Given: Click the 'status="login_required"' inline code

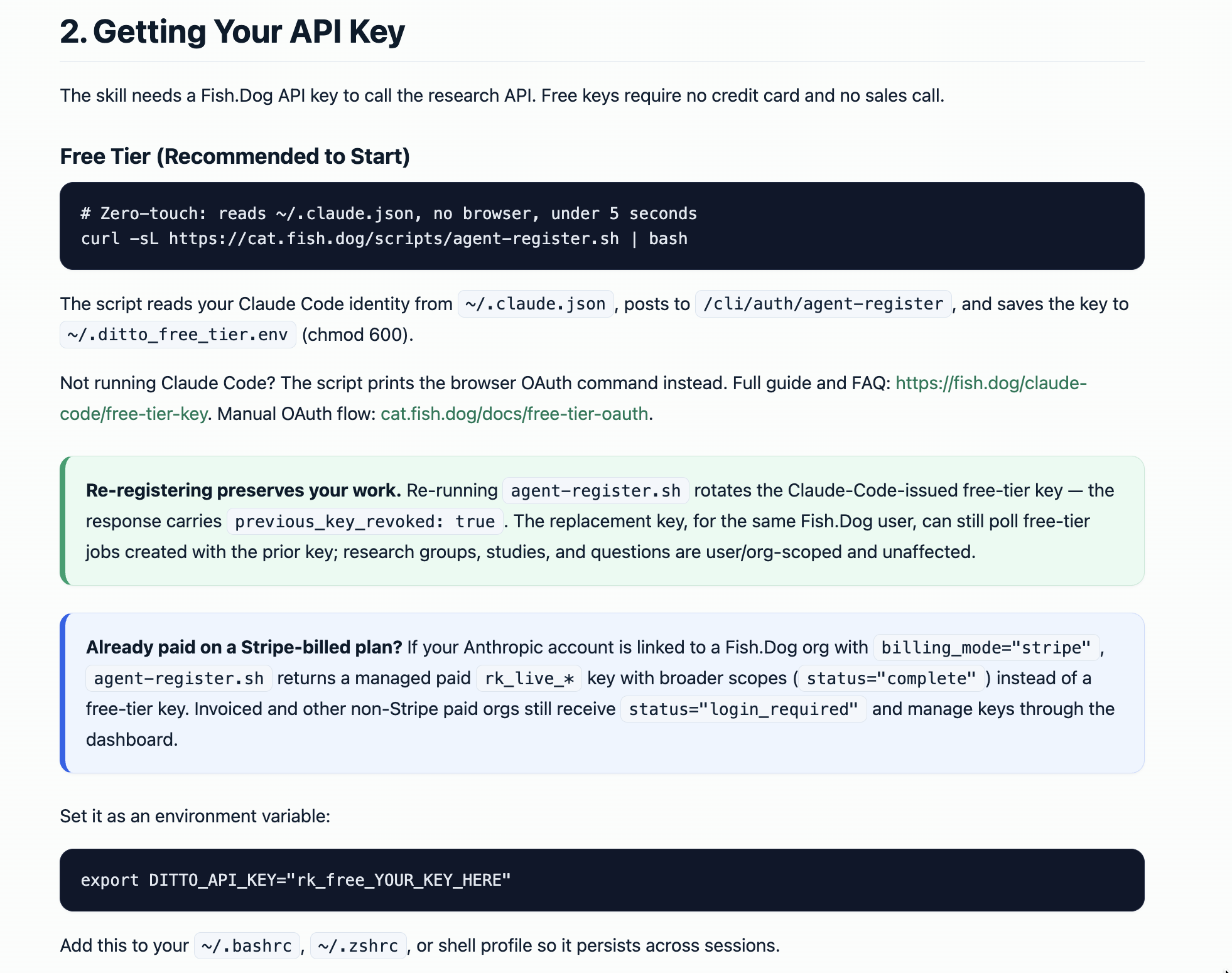Looking at the screenshot, I should point(743,709).
